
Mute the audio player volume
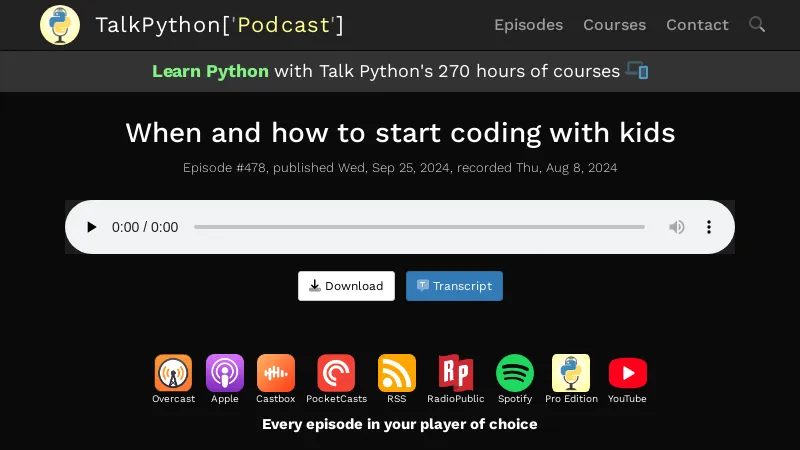pos(677,227)
